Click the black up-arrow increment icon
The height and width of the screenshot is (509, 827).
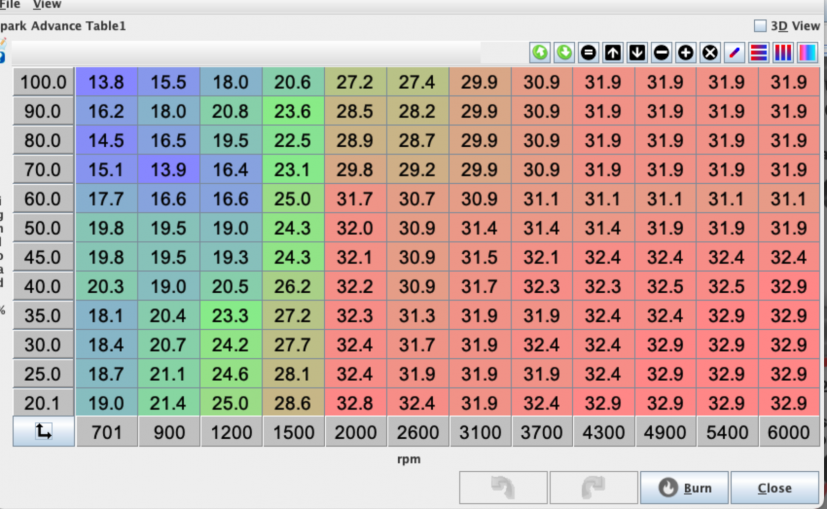(613, 52)
